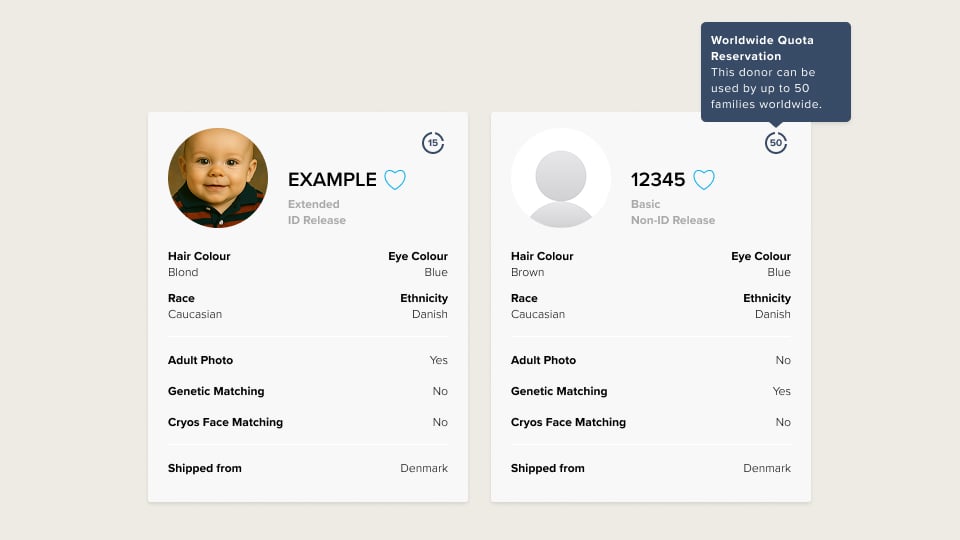Click 'Eye Colour' label on 12345 card
This screenshot has height=540, width=960.
[760, 256]
